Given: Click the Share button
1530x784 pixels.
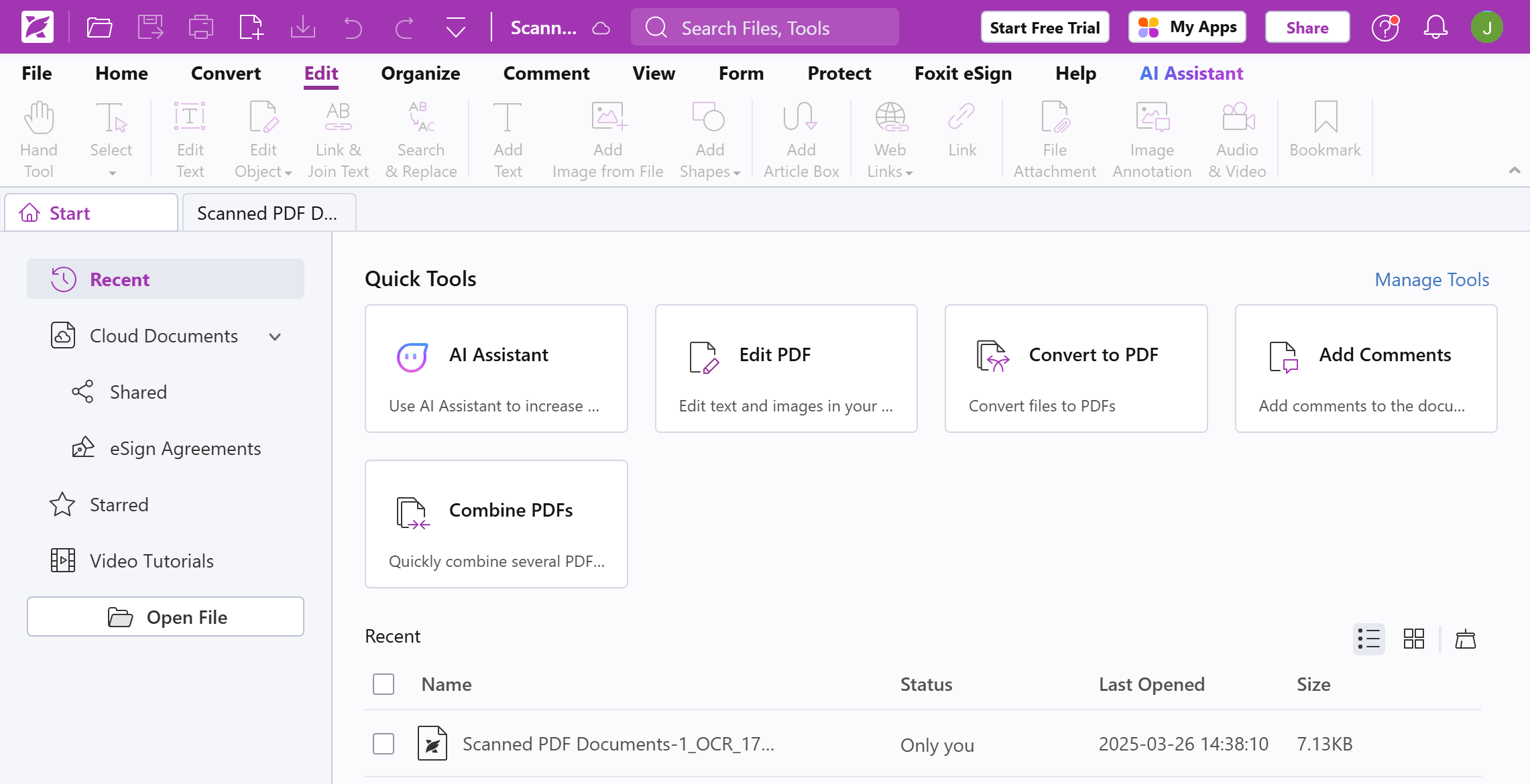Looking at the screenshot, I should coord(1307,27).
